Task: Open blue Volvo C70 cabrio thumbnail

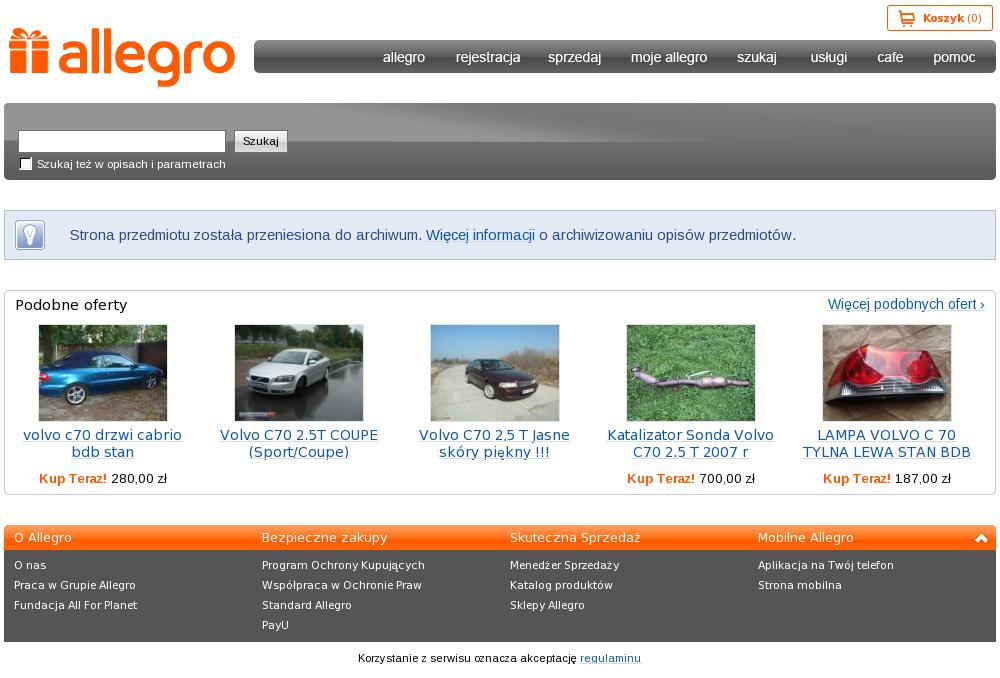Action: point(103,372)
